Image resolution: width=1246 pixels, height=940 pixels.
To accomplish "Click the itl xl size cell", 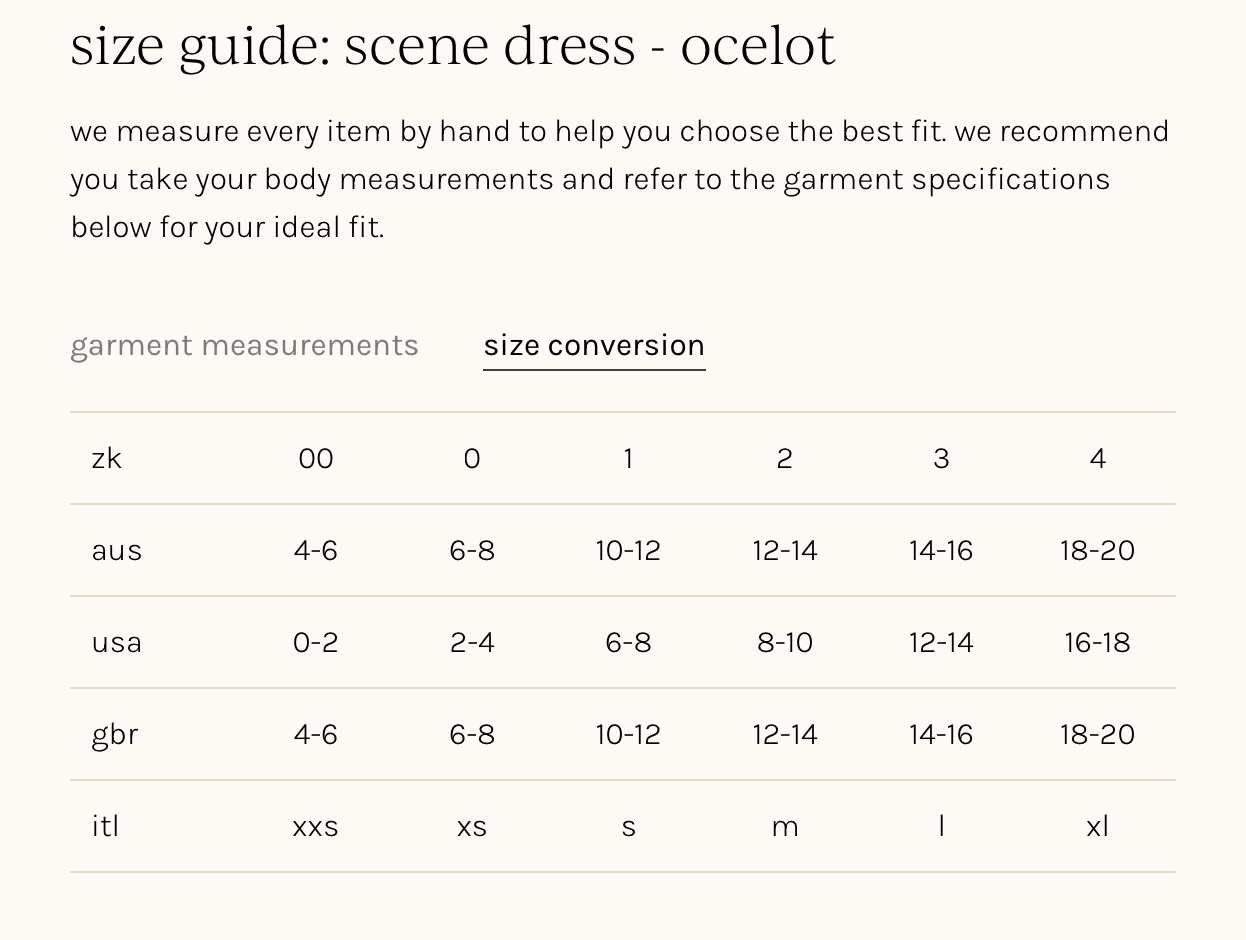I will (x=1097, y=826).
